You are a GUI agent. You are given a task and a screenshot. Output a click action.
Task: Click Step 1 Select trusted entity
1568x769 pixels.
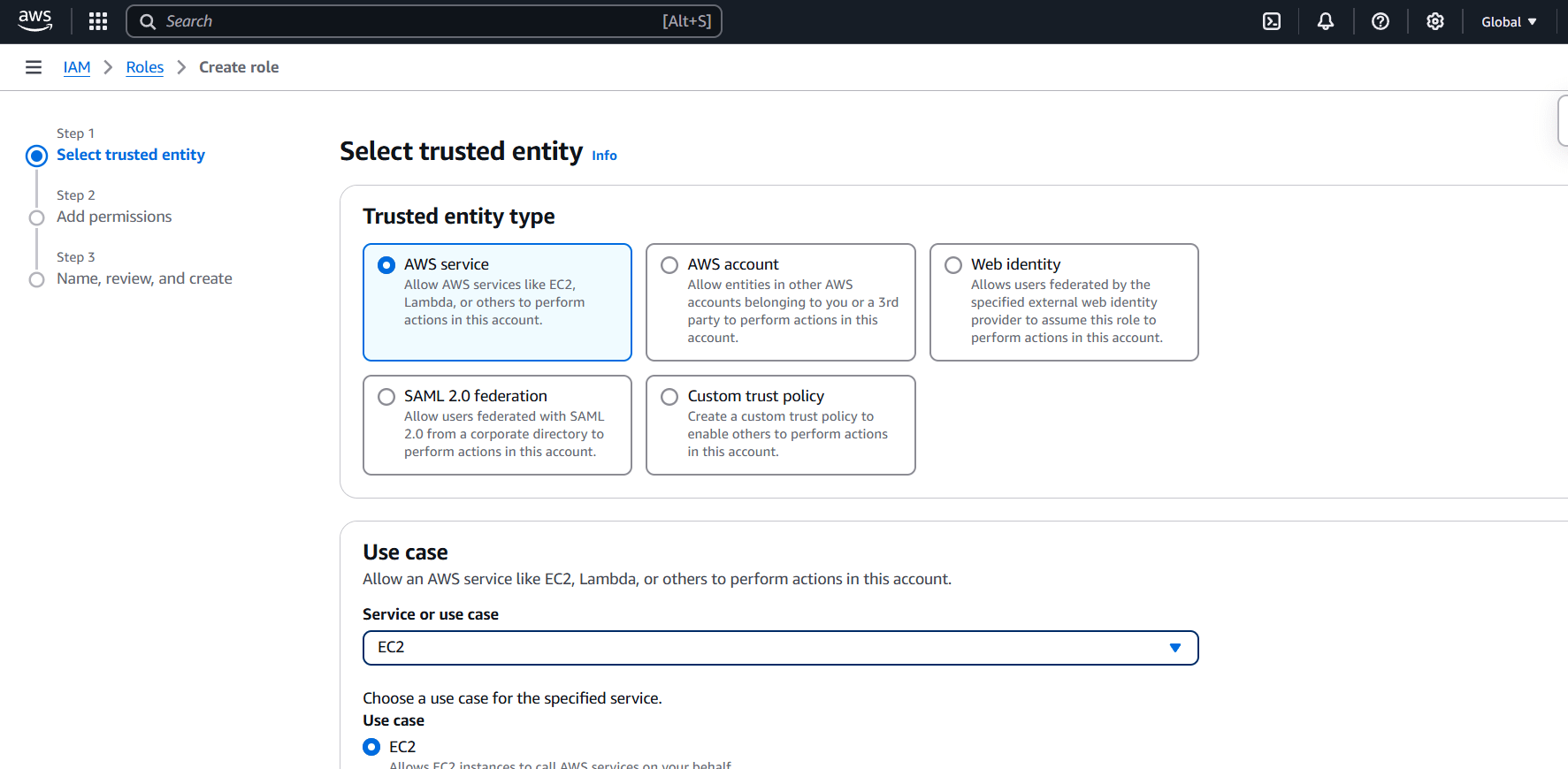coord(131,155)
